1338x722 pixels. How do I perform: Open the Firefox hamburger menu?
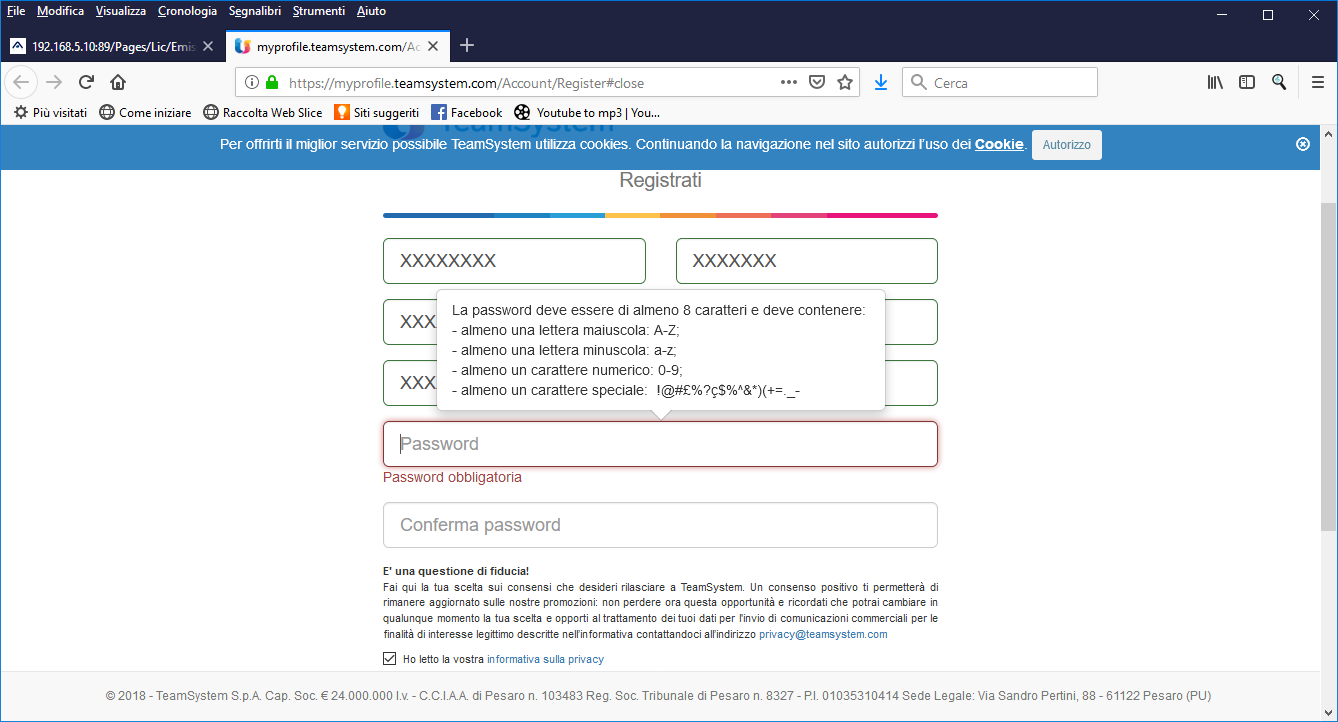tap(1318, 83)
